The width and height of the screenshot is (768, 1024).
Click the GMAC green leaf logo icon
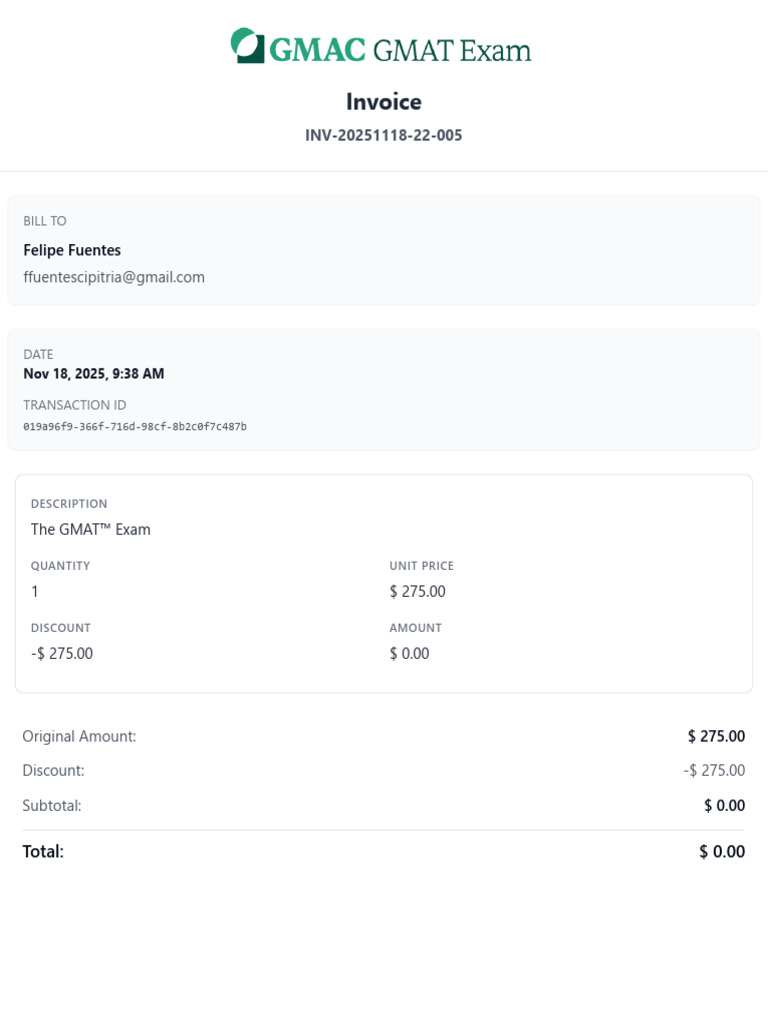point(248,46)
